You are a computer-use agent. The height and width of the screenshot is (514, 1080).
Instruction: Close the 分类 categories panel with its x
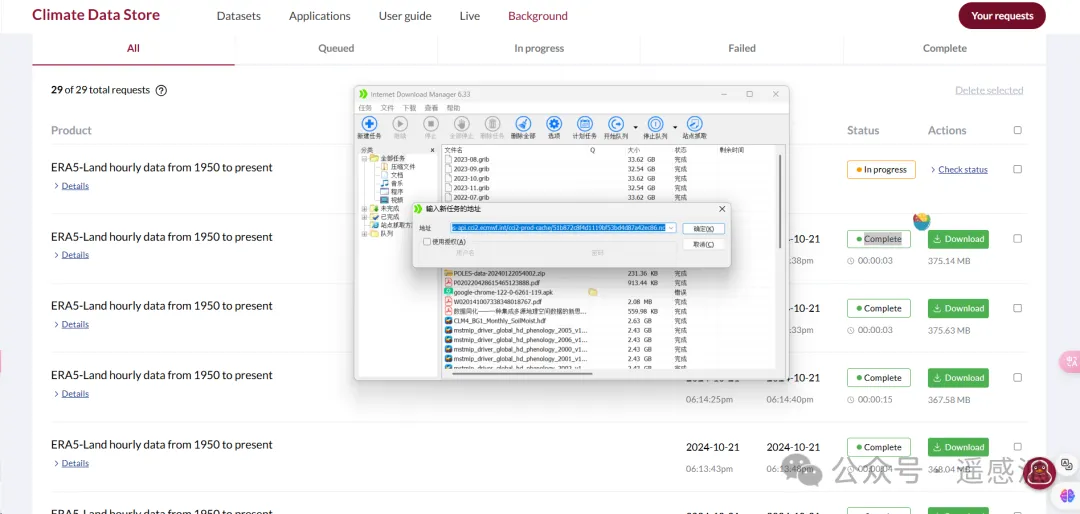point(433,150)
